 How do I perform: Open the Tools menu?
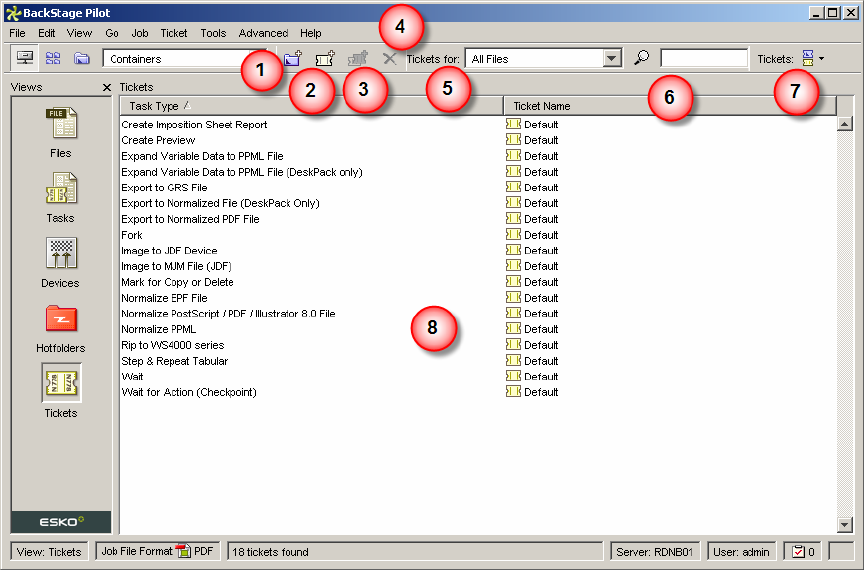[x=213, y=33]
